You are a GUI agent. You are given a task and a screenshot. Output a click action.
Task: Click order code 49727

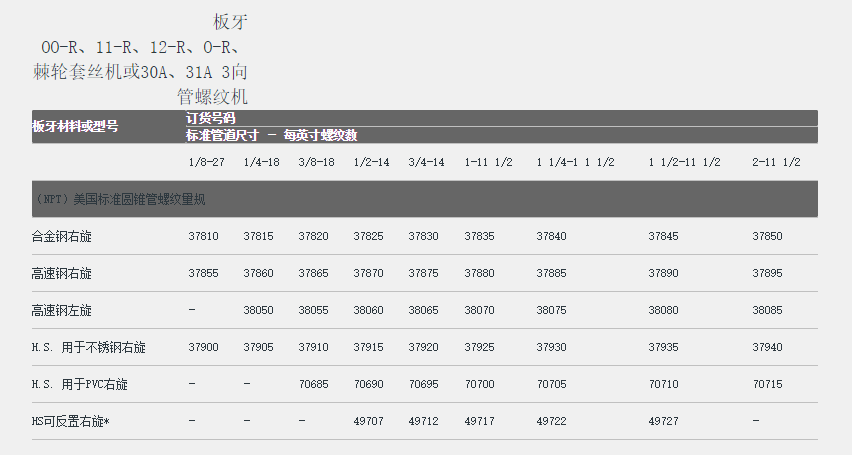click(663, 421)
